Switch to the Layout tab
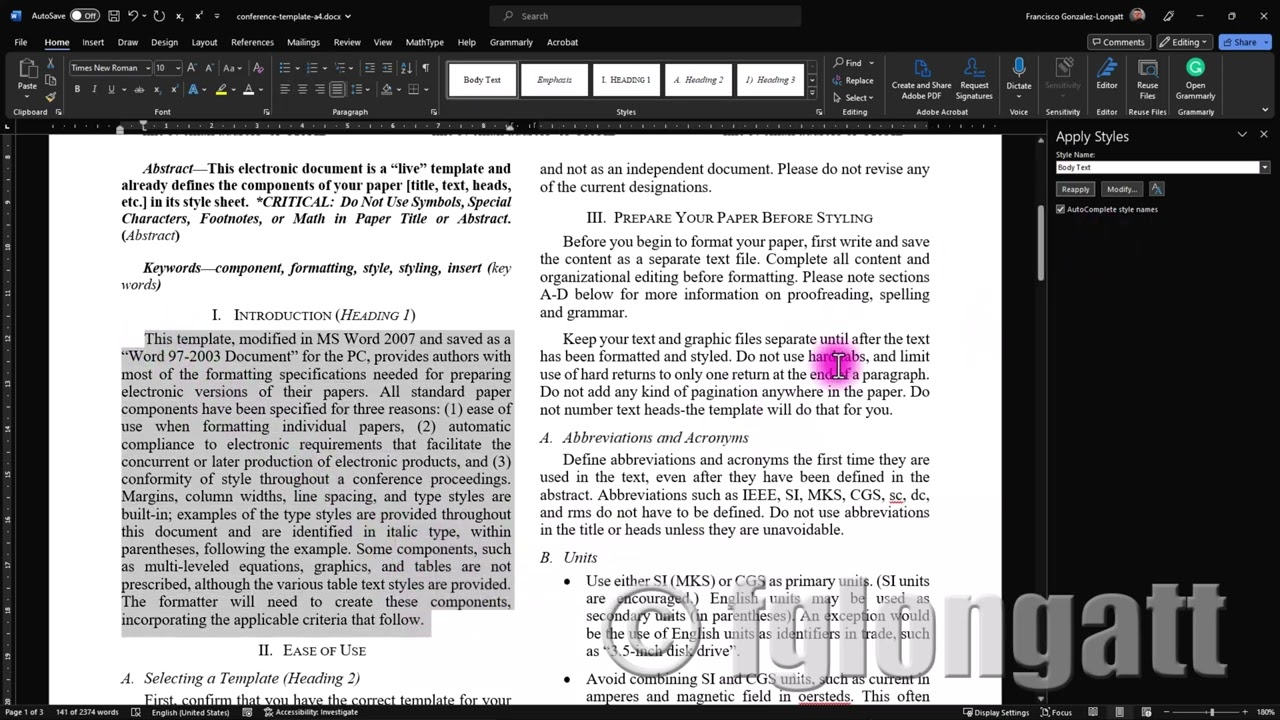This screenshot has height=720, width=1280. point(204,42)
